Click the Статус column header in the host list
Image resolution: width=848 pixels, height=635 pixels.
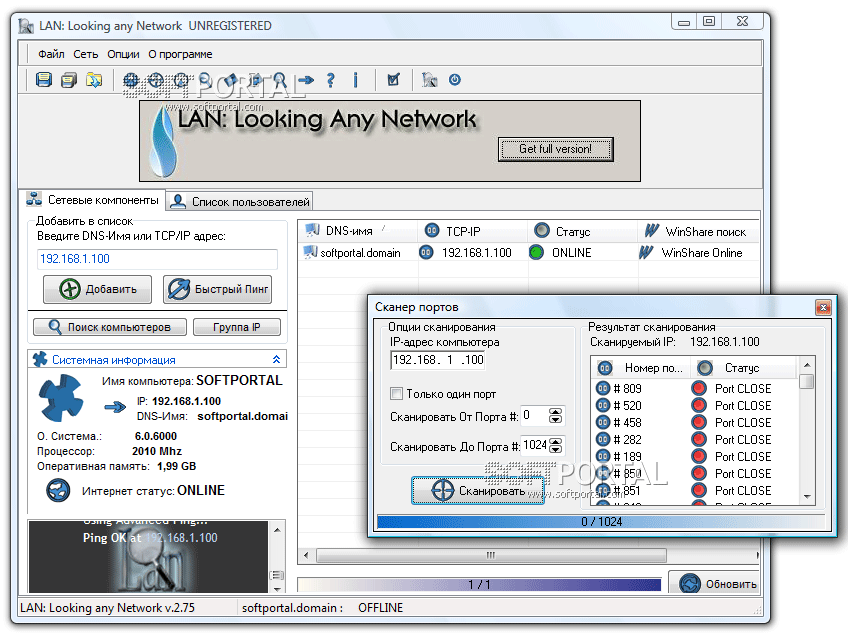(583, 231)
